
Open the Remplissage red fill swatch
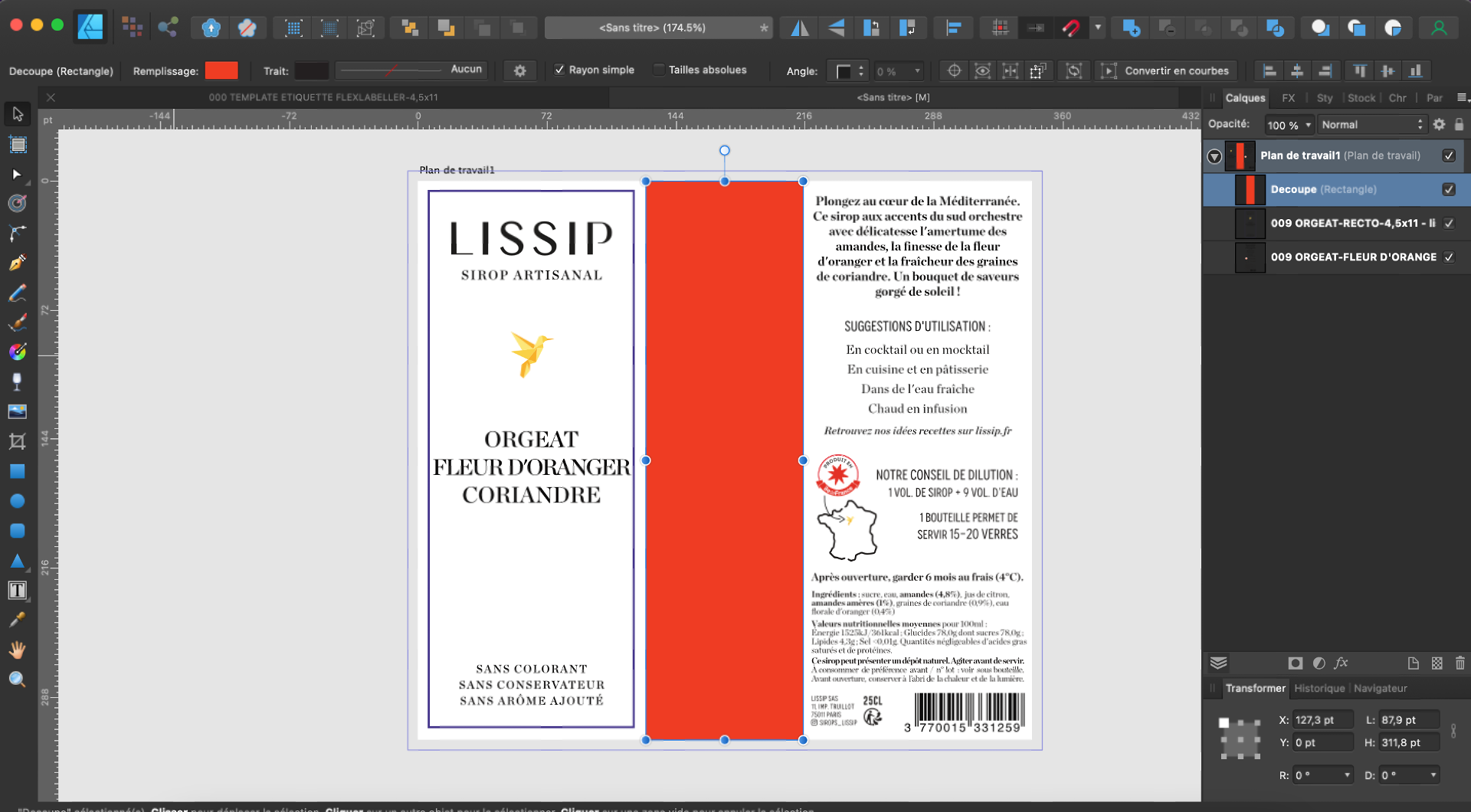(221, 70)
